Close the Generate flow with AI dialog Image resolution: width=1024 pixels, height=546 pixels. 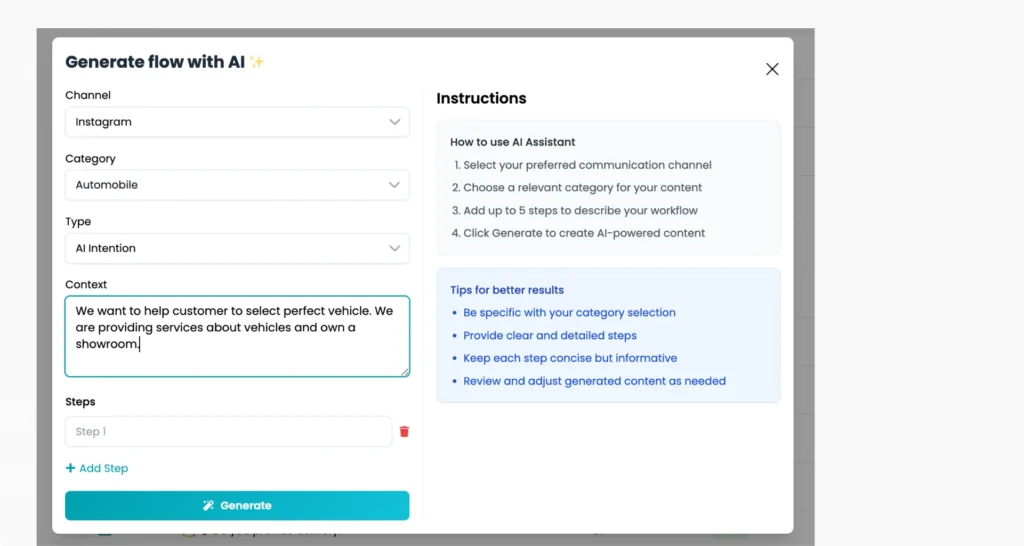[772, 69]
